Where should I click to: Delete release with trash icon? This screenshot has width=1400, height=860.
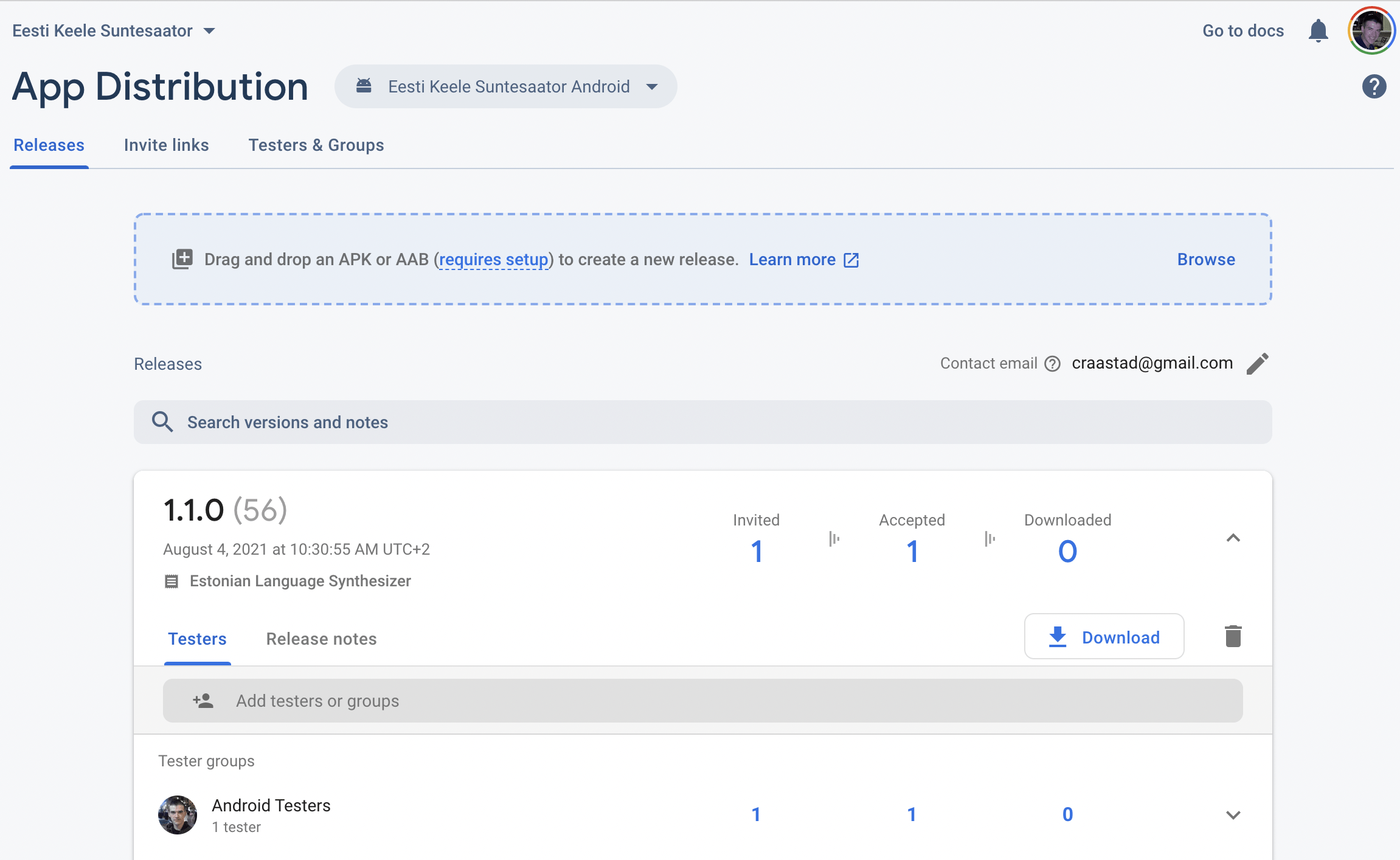pyautogui.click(x=1233, y=636)
